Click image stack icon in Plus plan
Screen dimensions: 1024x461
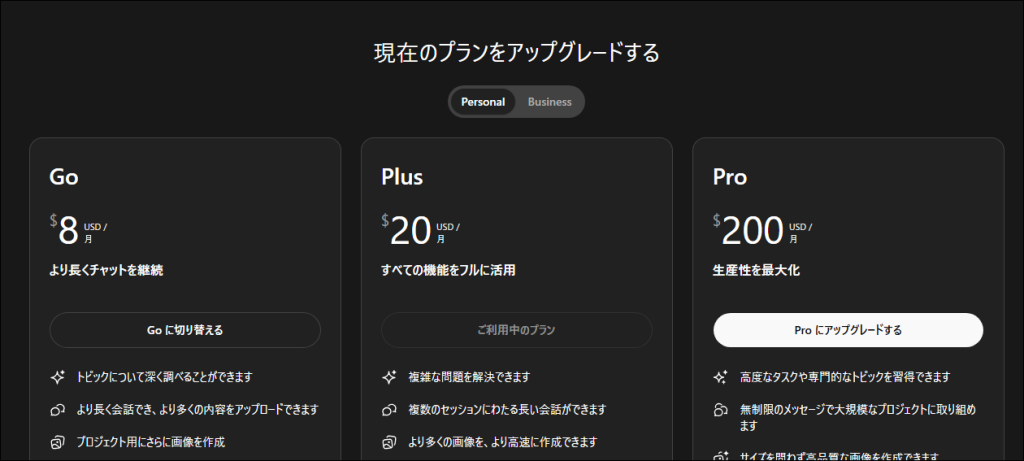389,441
